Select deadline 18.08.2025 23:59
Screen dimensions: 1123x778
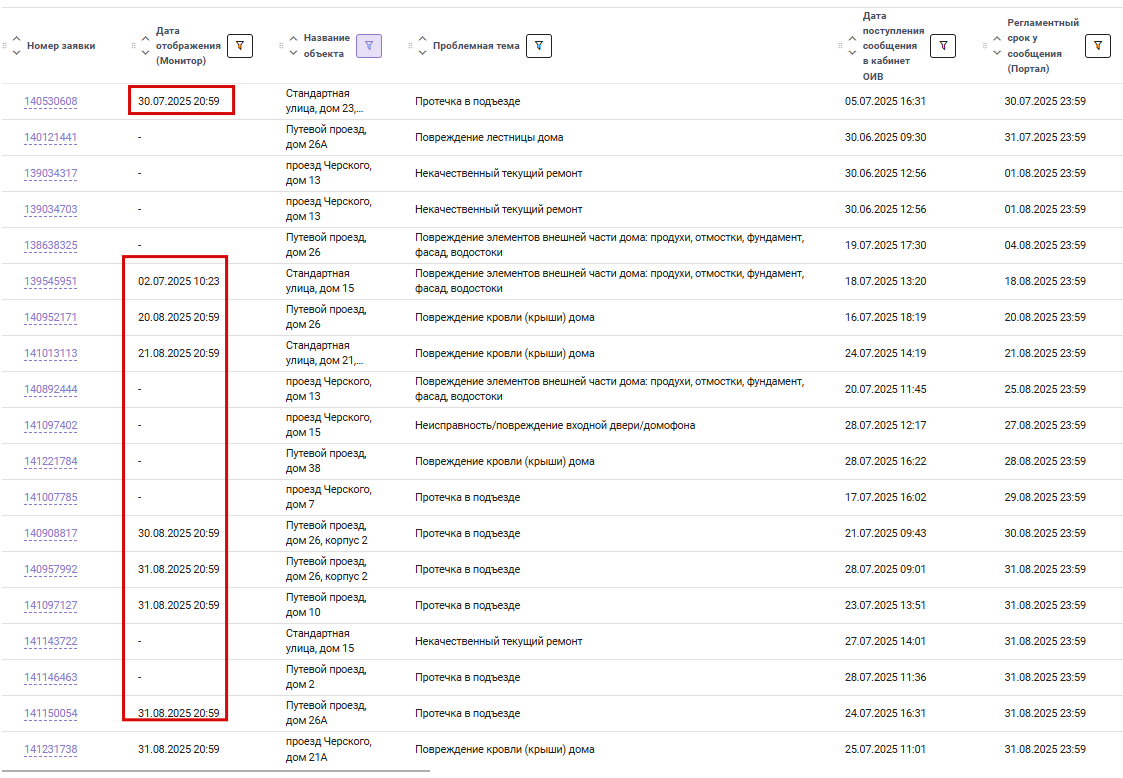click(1045, 282)
